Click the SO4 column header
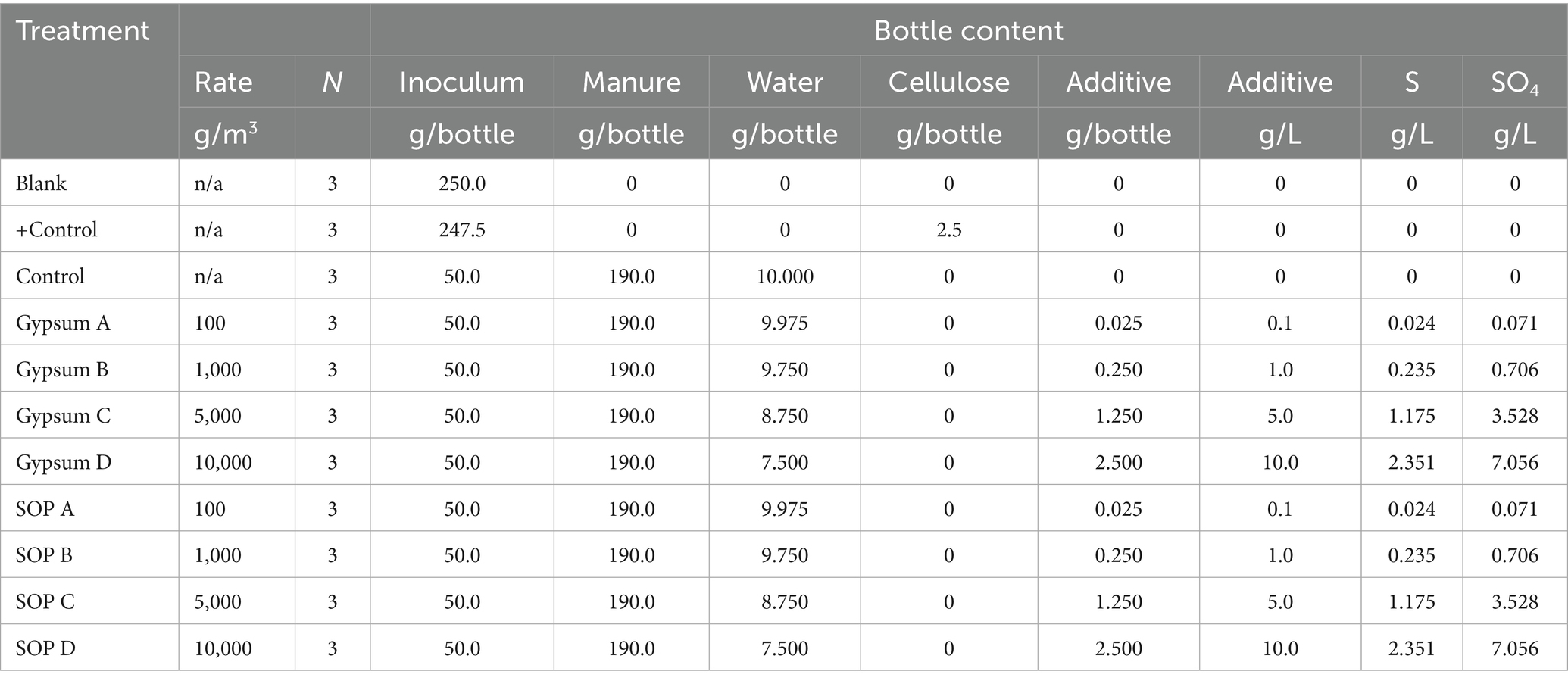 tap(1515, 83)
